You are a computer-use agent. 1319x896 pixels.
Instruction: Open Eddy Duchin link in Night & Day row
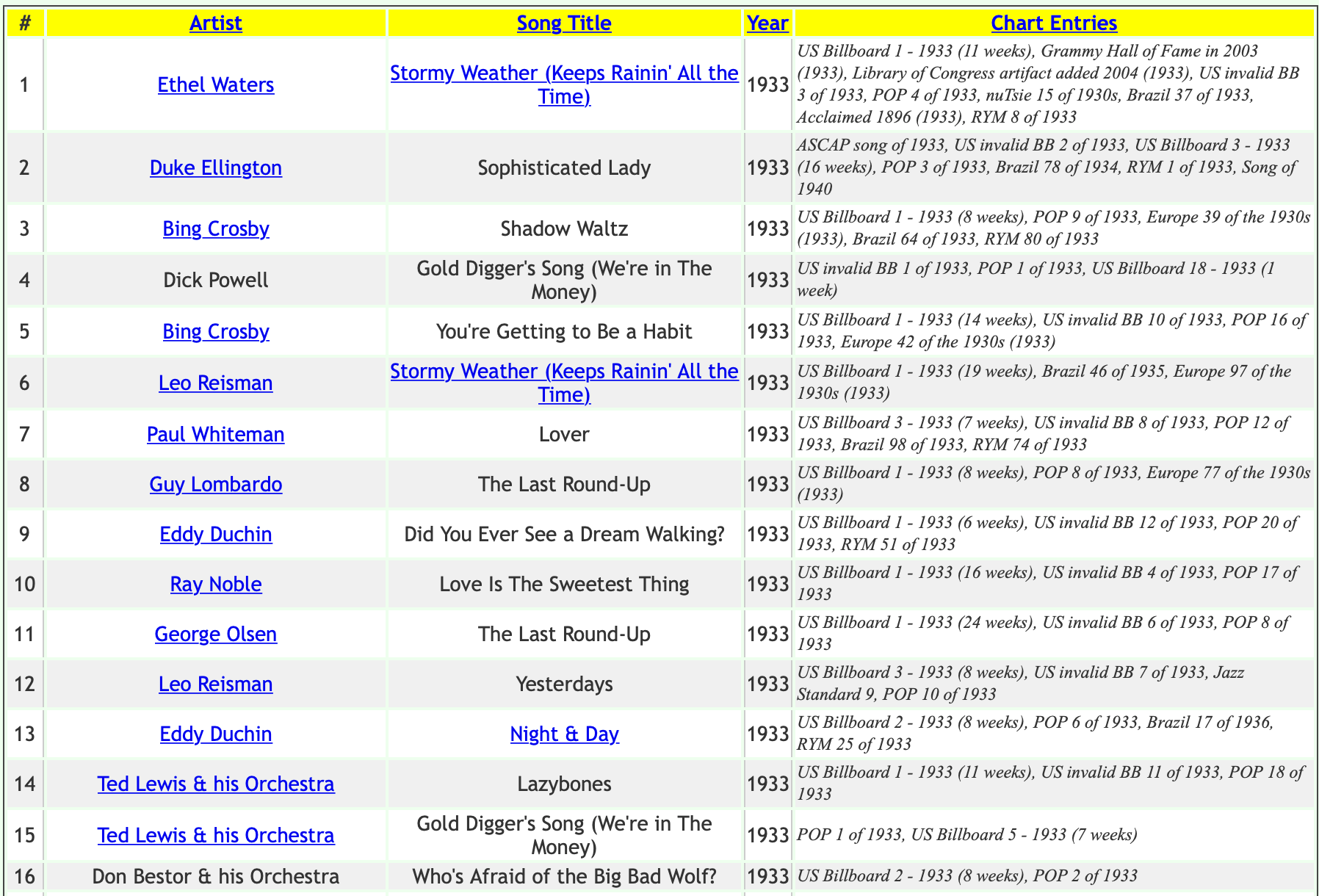[216, 734]
